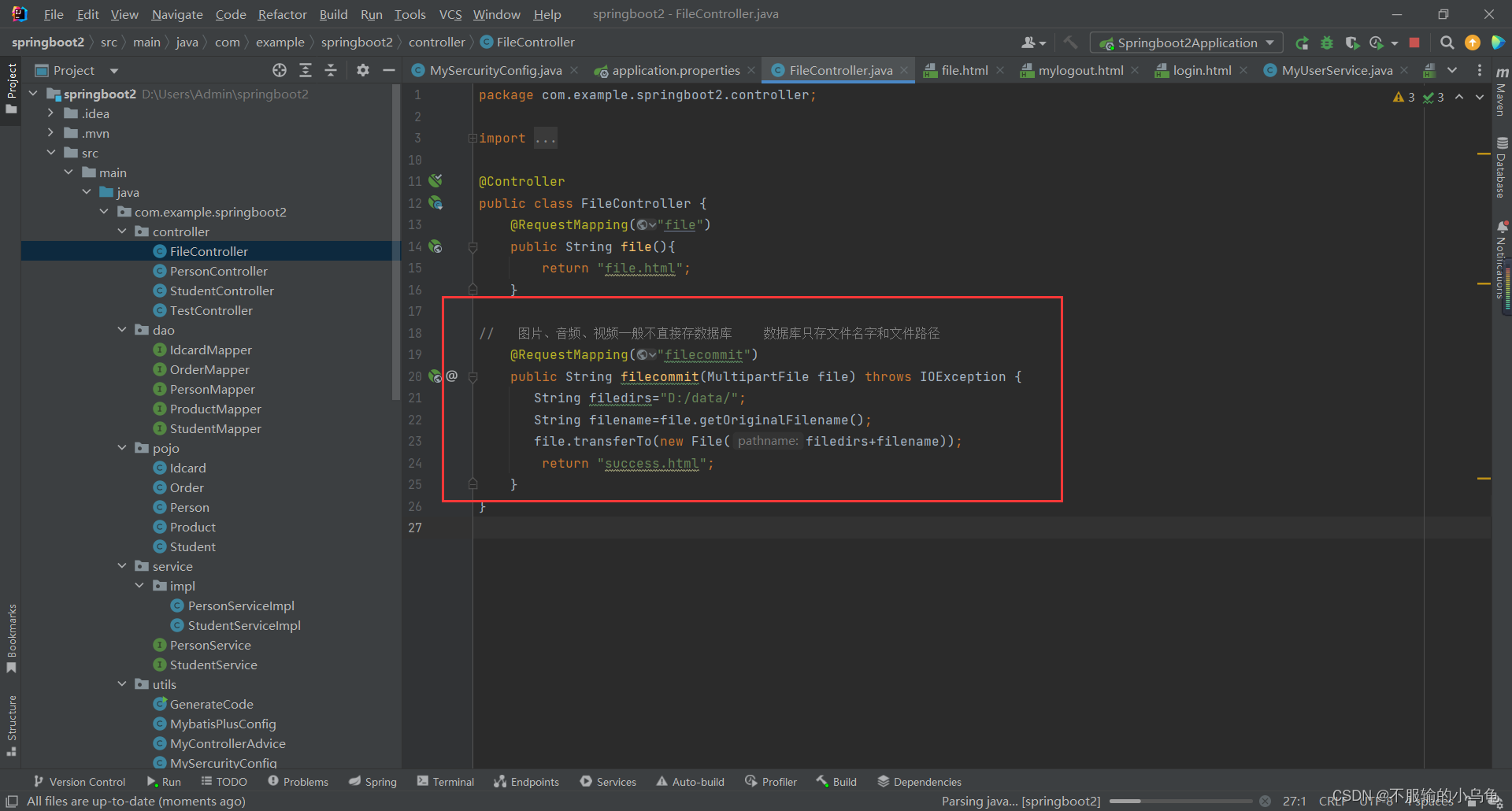
Task: Click the Run application icon in toolbar
Action: pyautogui.click(x=1303, y=43)
